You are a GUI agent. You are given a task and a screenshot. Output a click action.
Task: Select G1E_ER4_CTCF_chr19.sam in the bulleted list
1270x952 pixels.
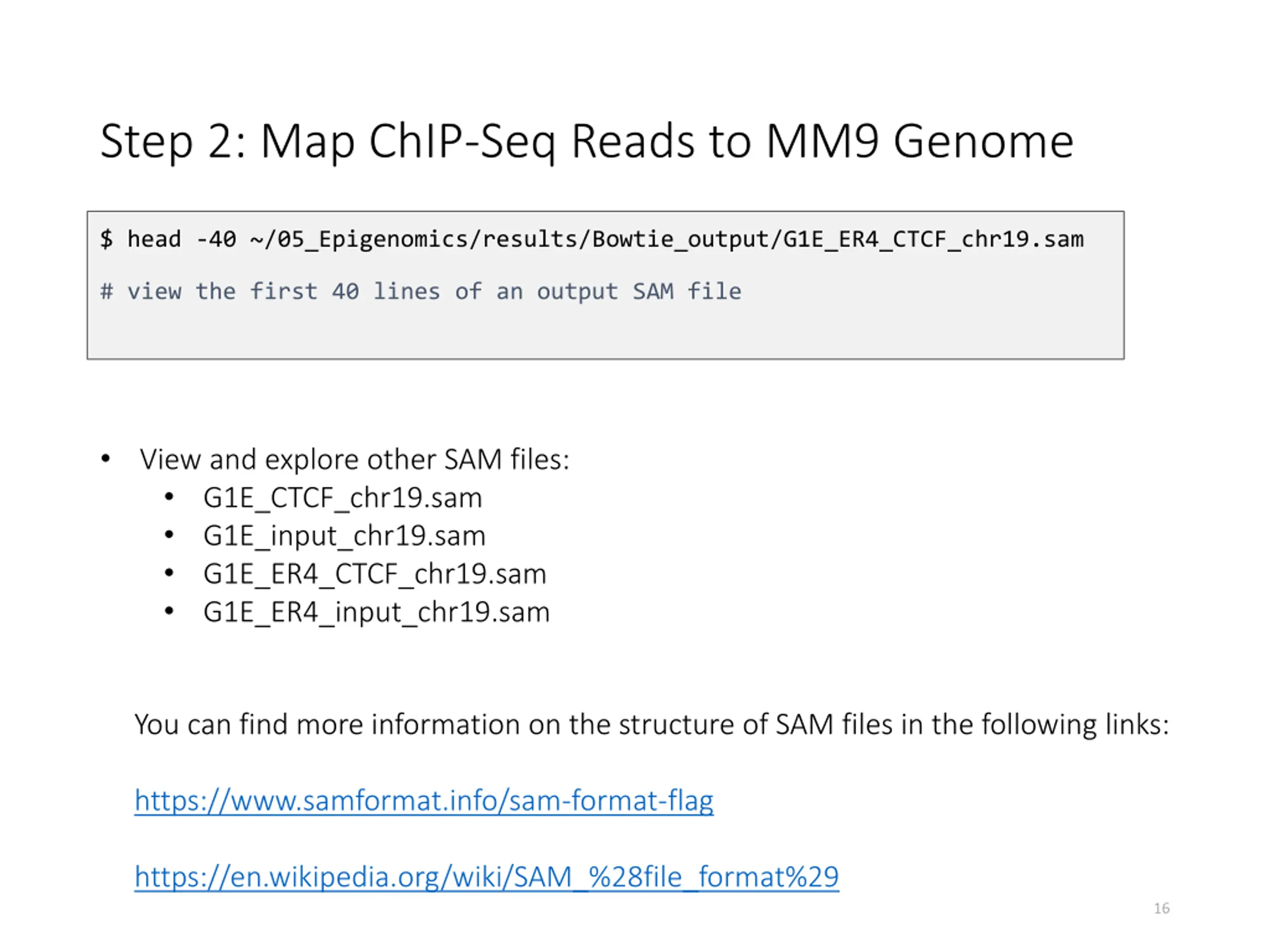click(x=375, y=574)
